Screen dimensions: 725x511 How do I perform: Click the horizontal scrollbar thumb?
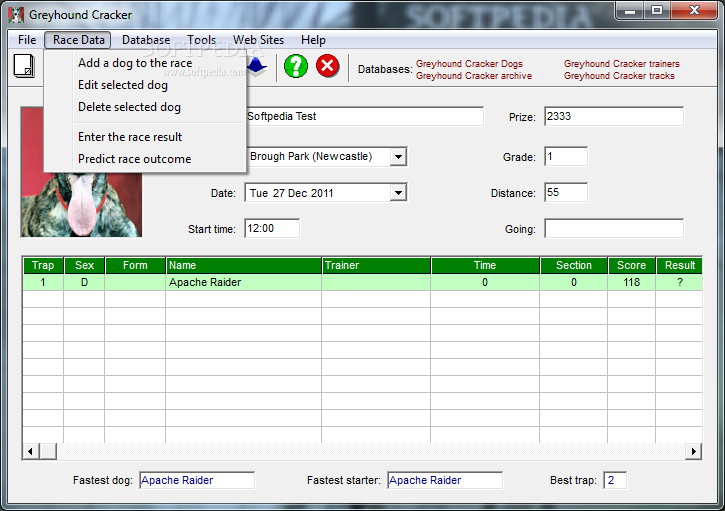(48, 451)
